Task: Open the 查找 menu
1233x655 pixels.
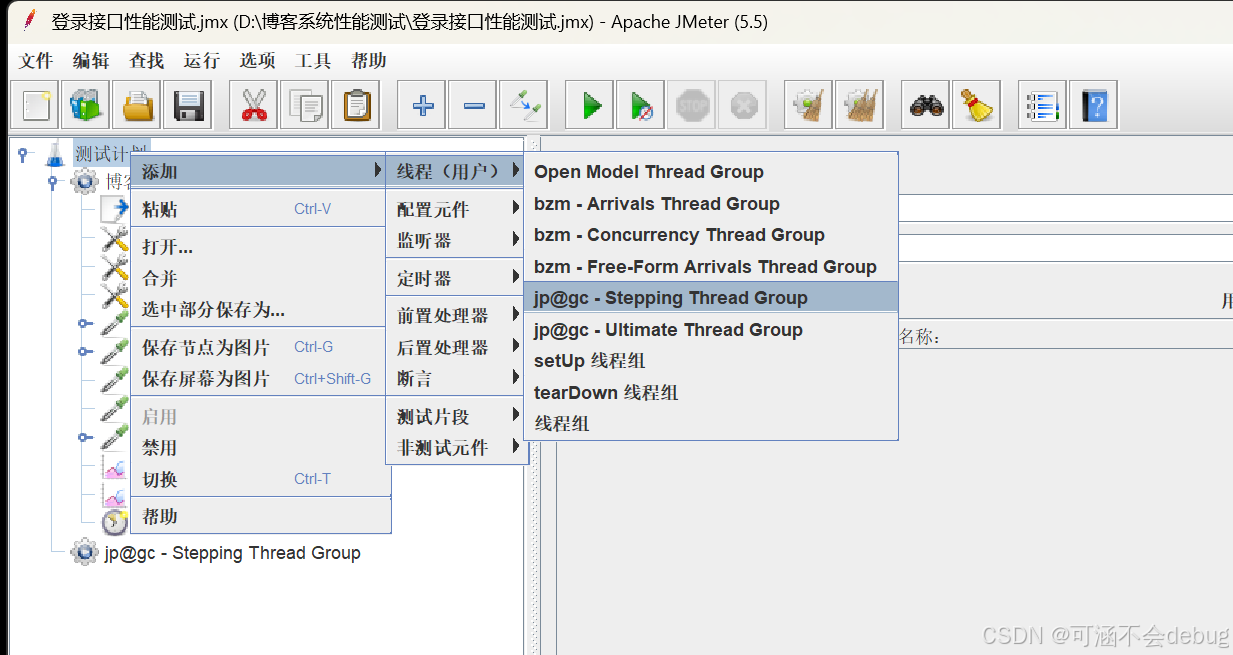Action: pos(146,61)
